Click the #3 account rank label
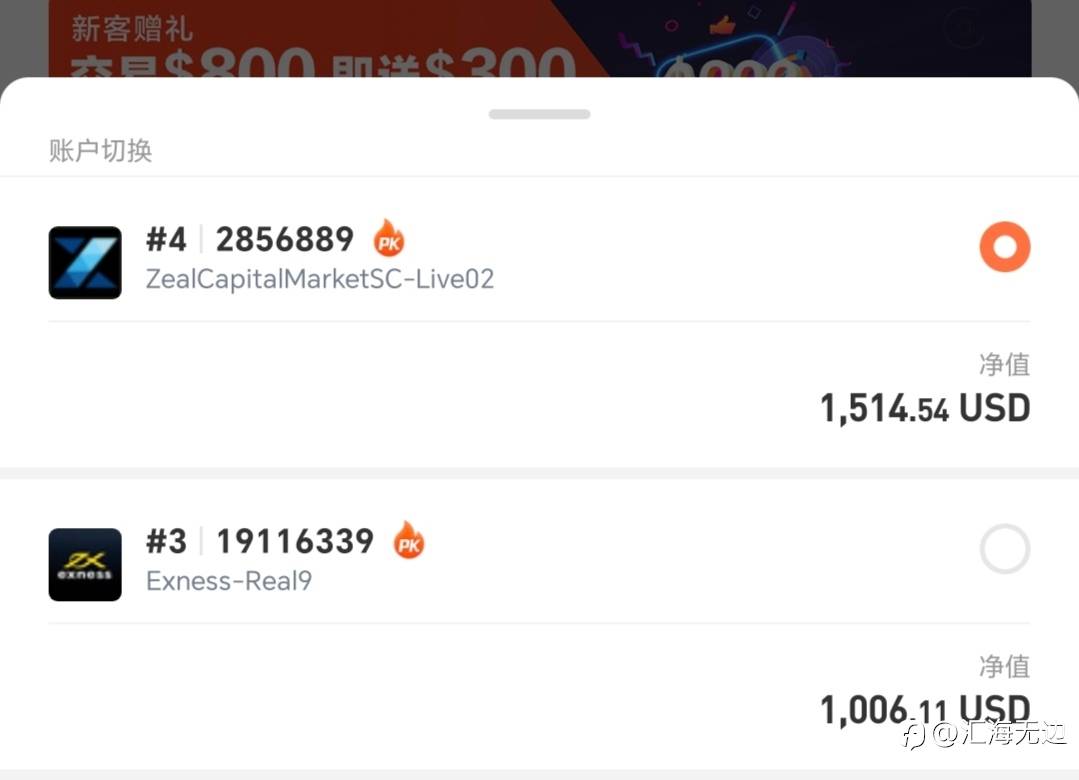 pyautogui.click(x=166, y=542)
